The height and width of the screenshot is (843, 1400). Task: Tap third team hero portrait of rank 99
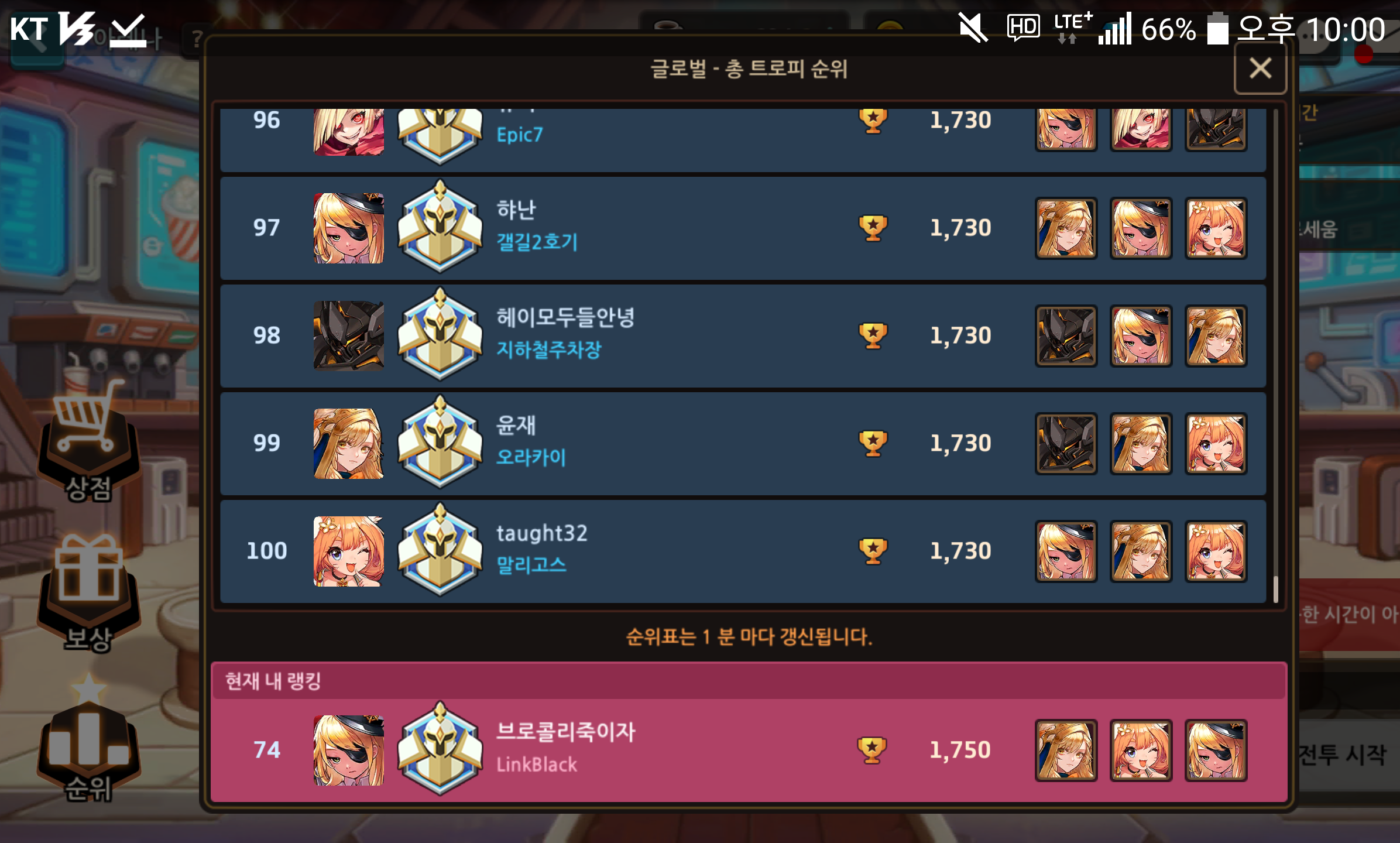pyautogui.click(x=1216, y=444)
